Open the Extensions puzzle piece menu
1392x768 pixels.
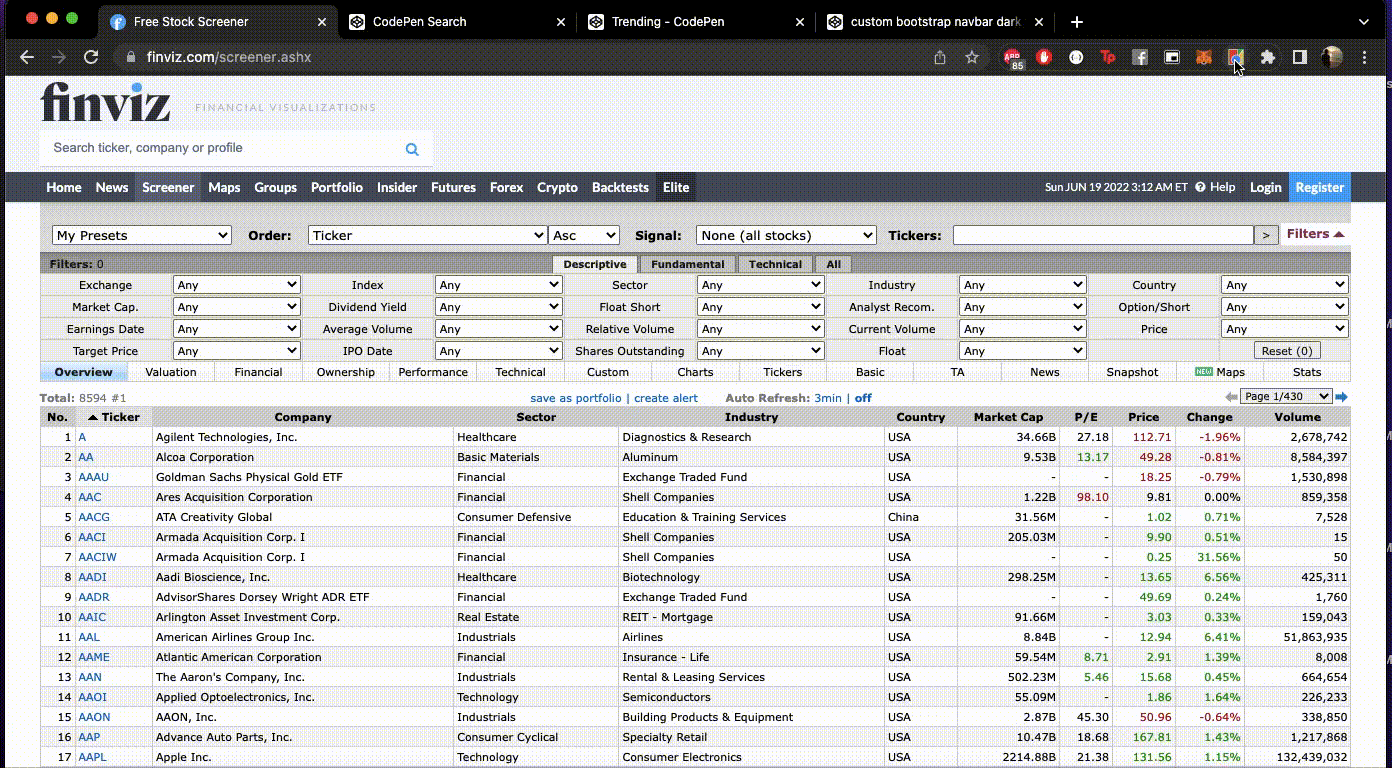tap(1268, 57)
